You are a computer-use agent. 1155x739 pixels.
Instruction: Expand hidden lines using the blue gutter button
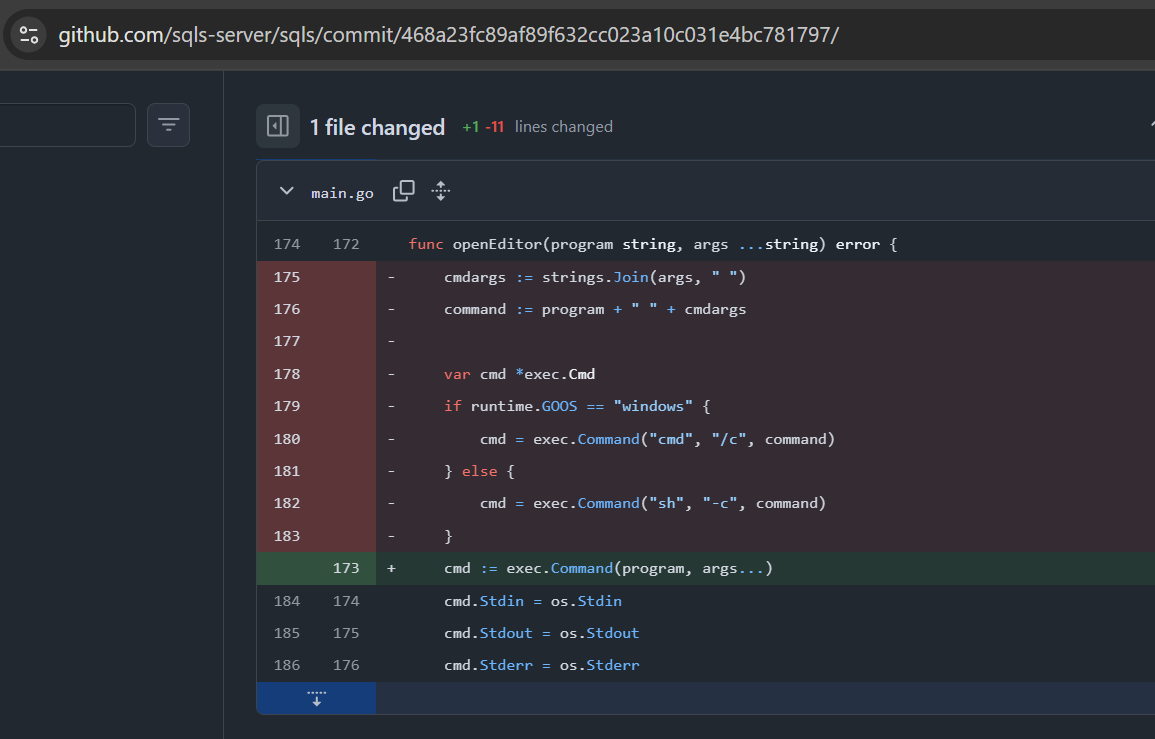316,697
